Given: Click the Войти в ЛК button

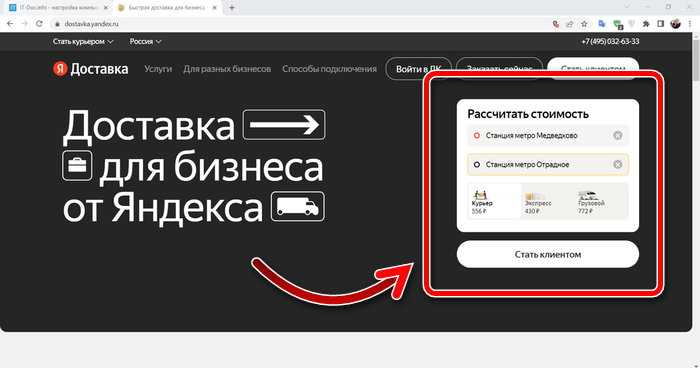Looking at the screenshot, I should pyautogui.click(x=419, y=69).
